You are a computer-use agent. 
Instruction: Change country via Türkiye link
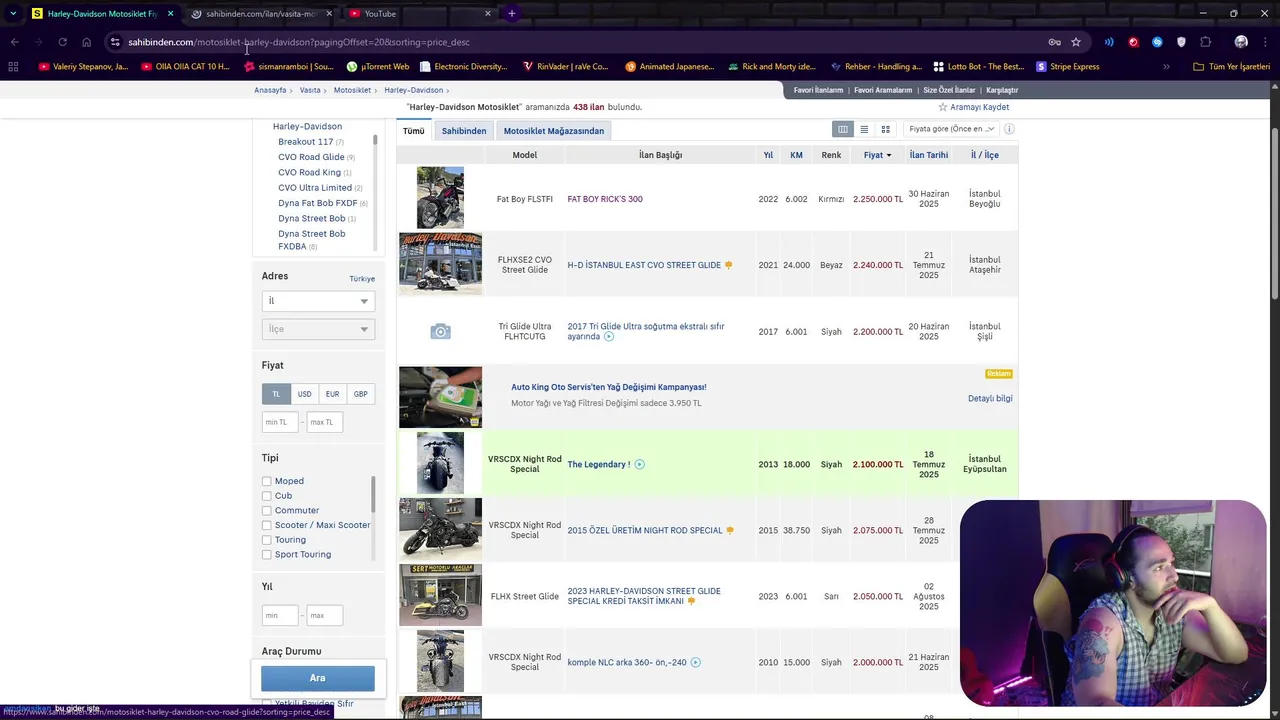coord(362,279)
